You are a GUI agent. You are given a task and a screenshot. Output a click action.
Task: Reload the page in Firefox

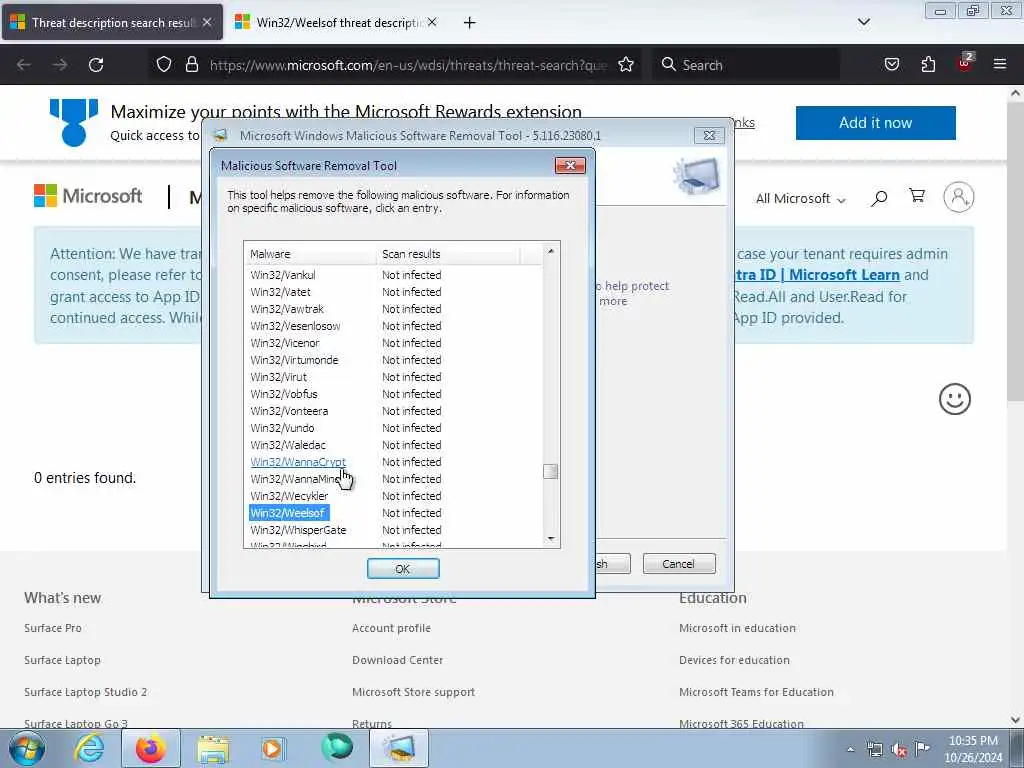96,65
